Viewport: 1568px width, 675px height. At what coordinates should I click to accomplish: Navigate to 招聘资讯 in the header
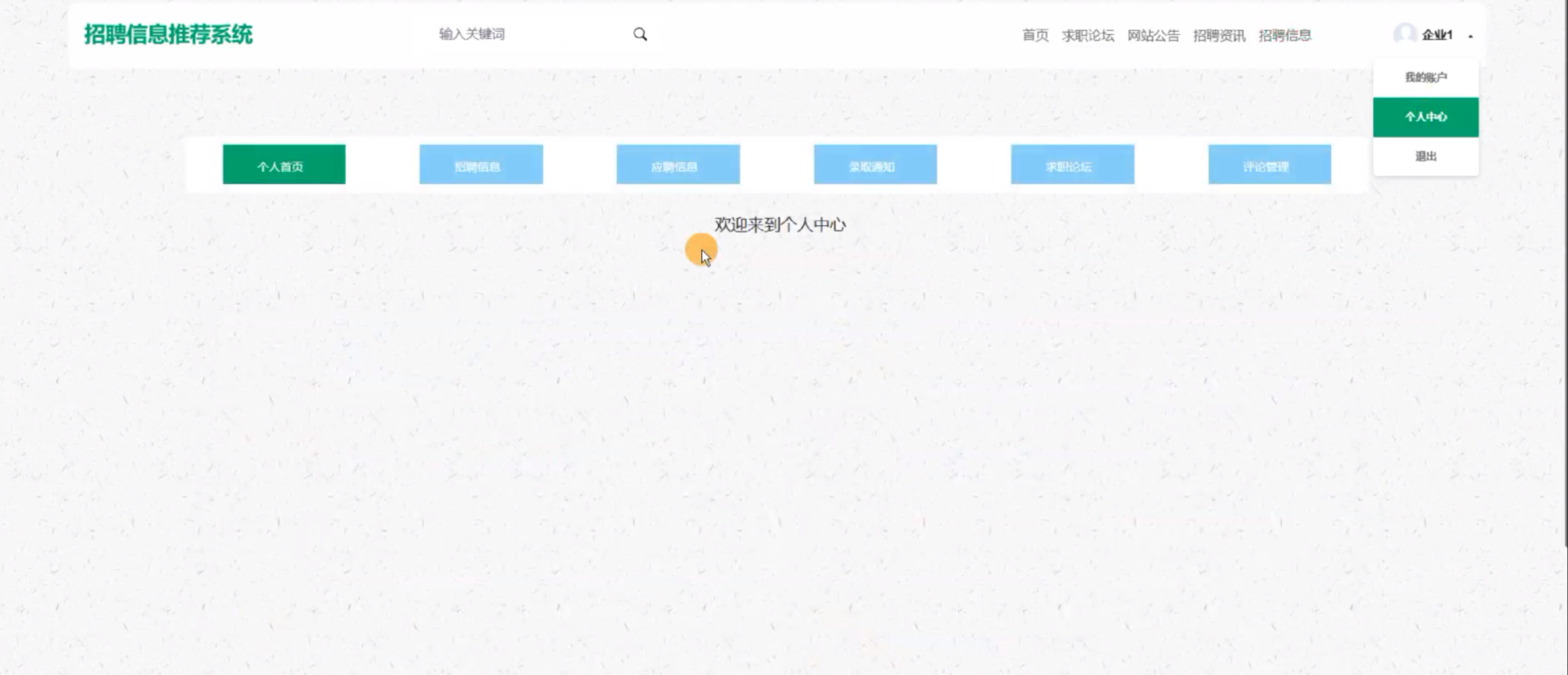coord(1219,35)
